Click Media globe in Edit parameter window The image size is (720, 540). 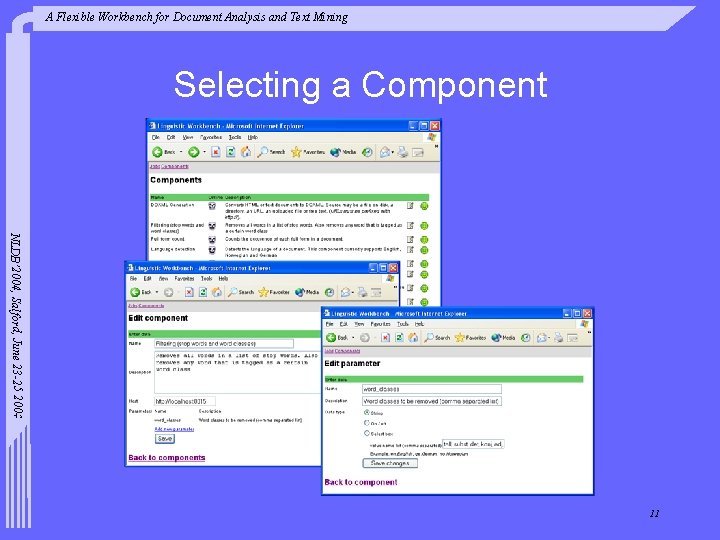click(x=496, y=338)
